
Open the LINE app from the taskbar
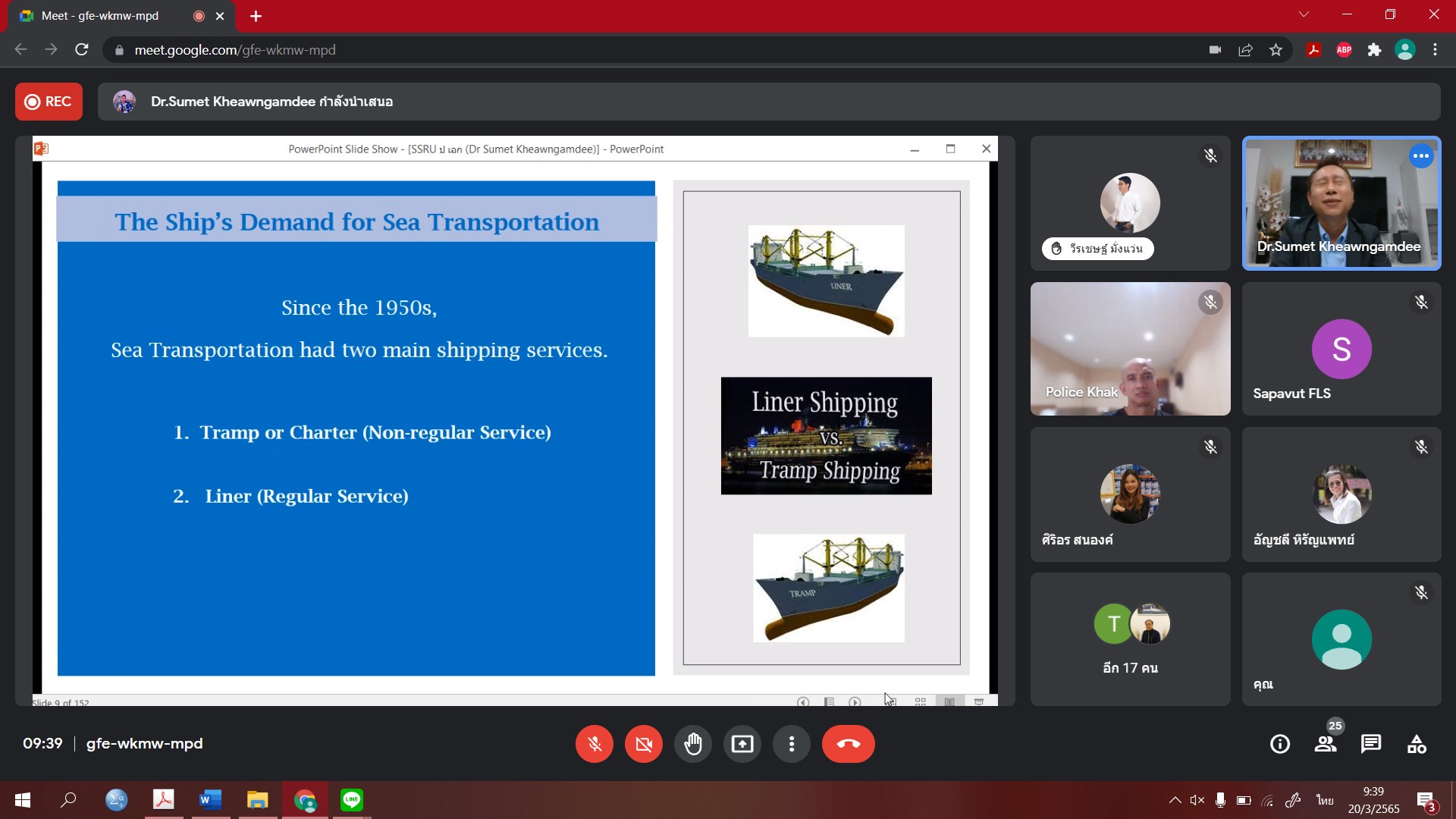[352, 800]
